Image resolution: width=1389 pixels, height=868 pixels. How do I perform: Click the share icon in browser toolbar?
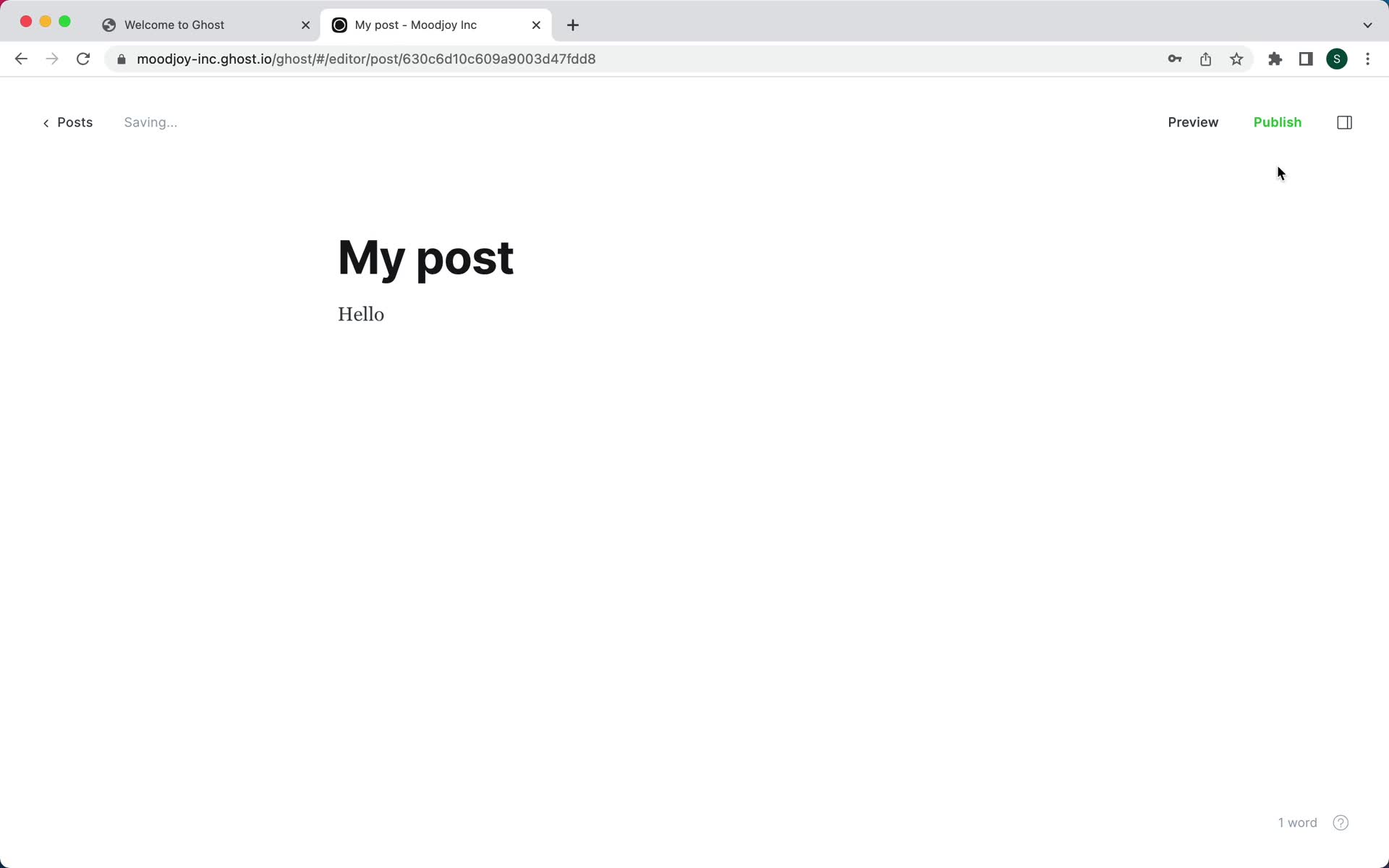pos(1207,59)
